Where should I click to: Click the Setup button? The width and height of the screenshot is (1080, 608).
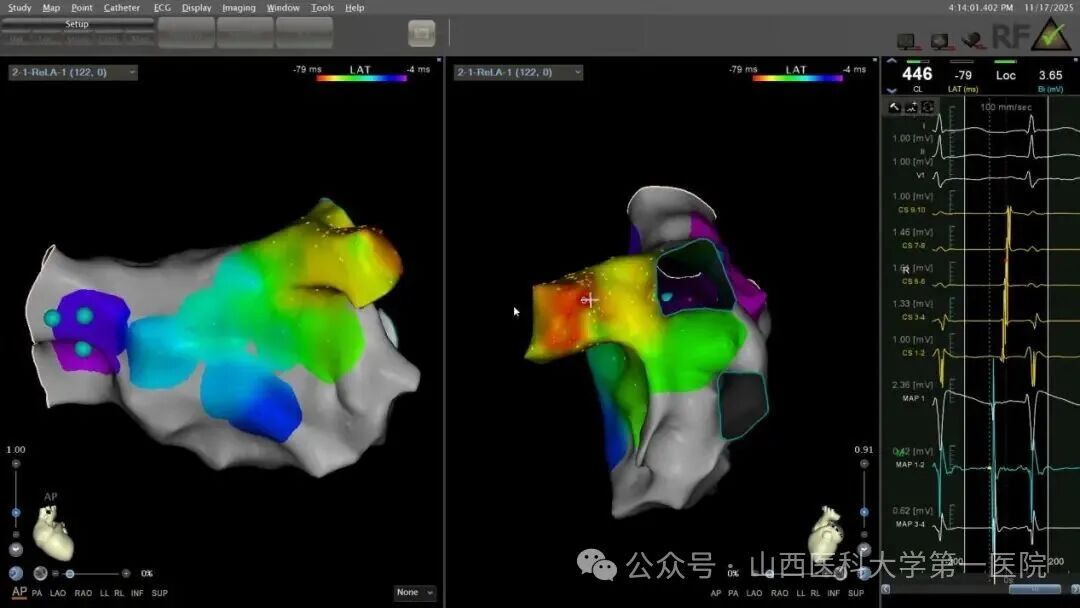[77, 24]
